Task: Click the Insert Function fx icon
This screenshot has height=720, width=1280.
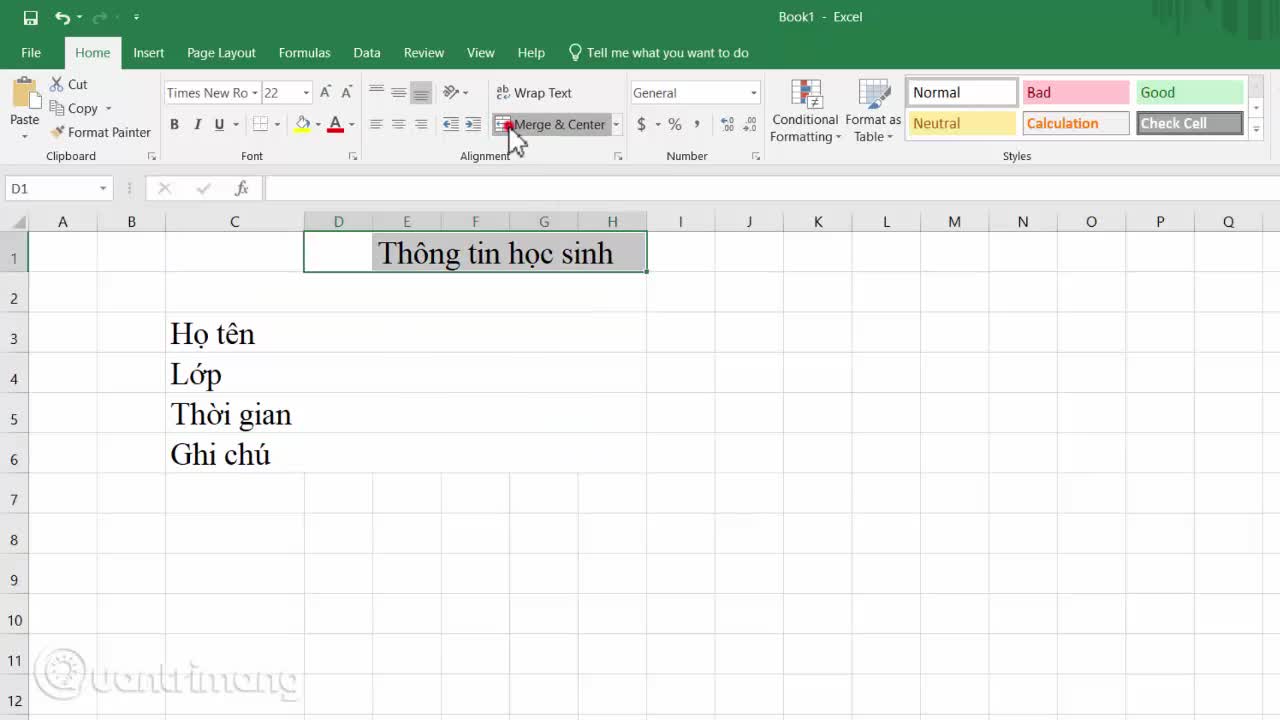Action: (241, 188)
